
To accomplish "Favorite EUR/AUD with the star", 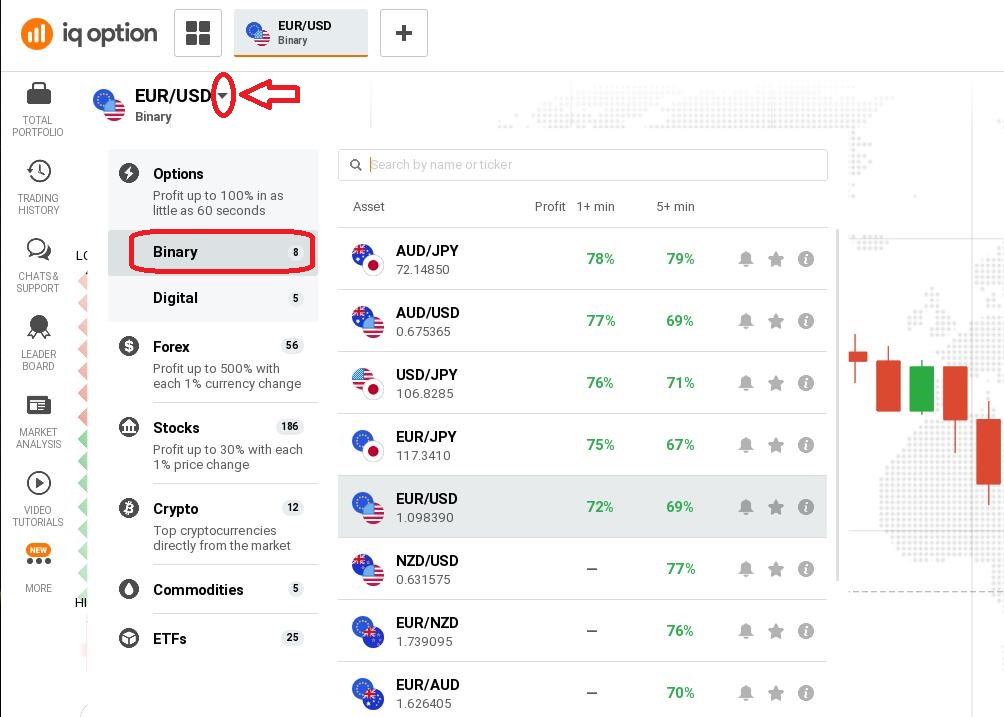I will pos(776,693).
